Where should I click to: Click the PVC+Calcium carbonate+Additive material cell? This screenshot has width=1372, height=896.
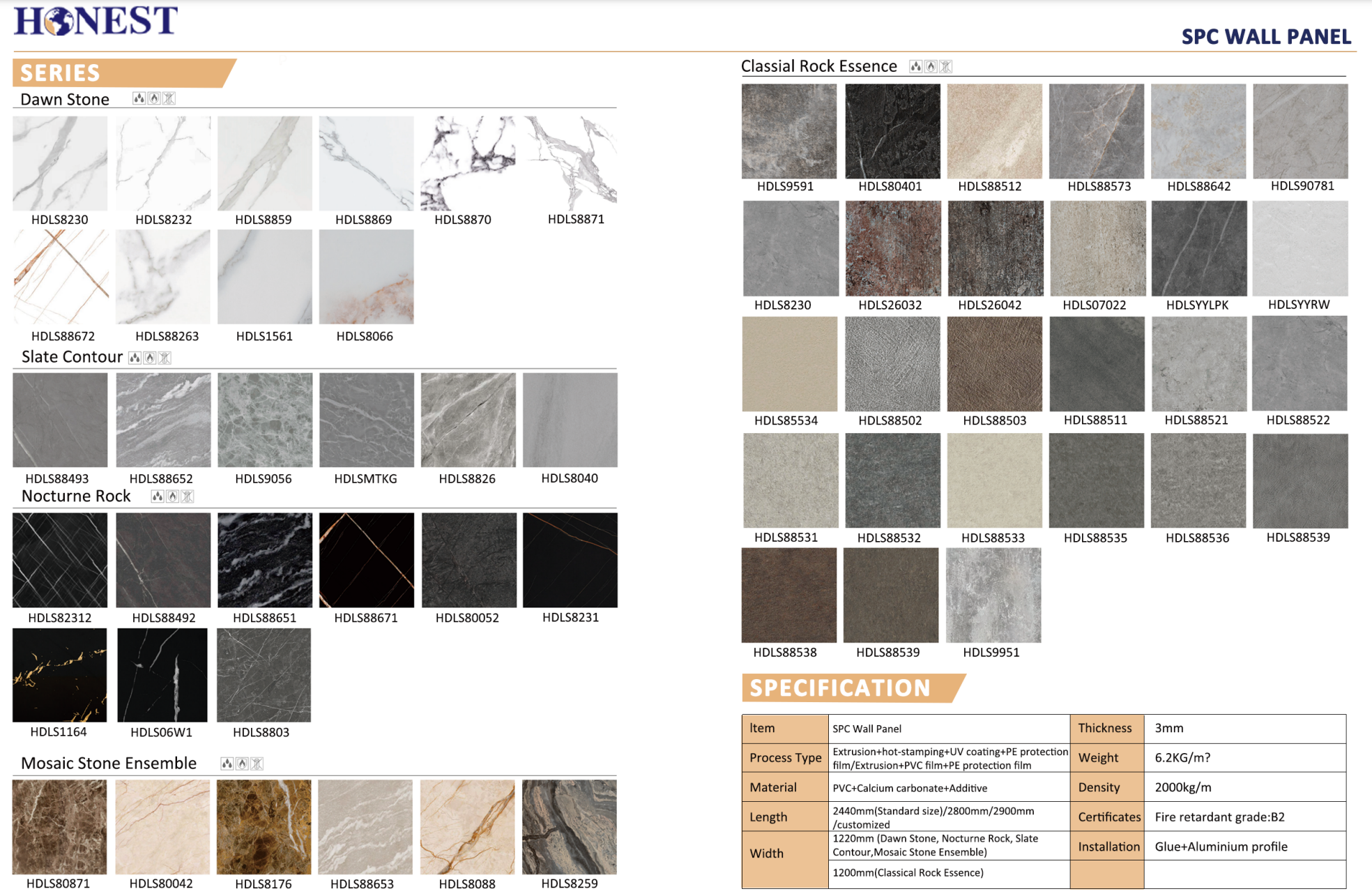[949, 788]
